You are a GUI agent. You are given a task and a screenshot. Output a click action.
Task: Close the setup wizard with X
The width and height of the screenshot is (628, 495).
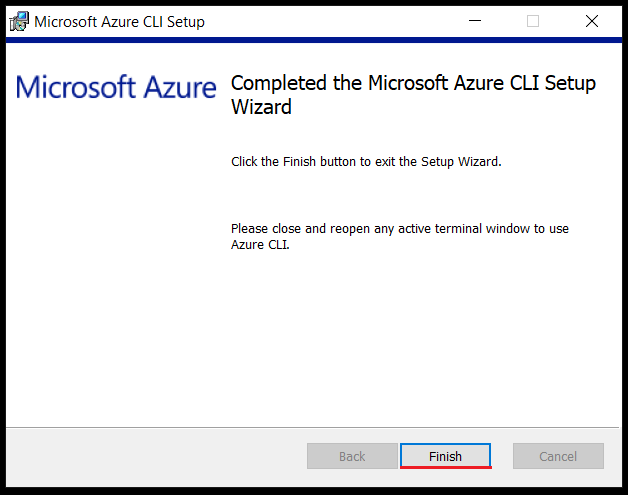592,21
